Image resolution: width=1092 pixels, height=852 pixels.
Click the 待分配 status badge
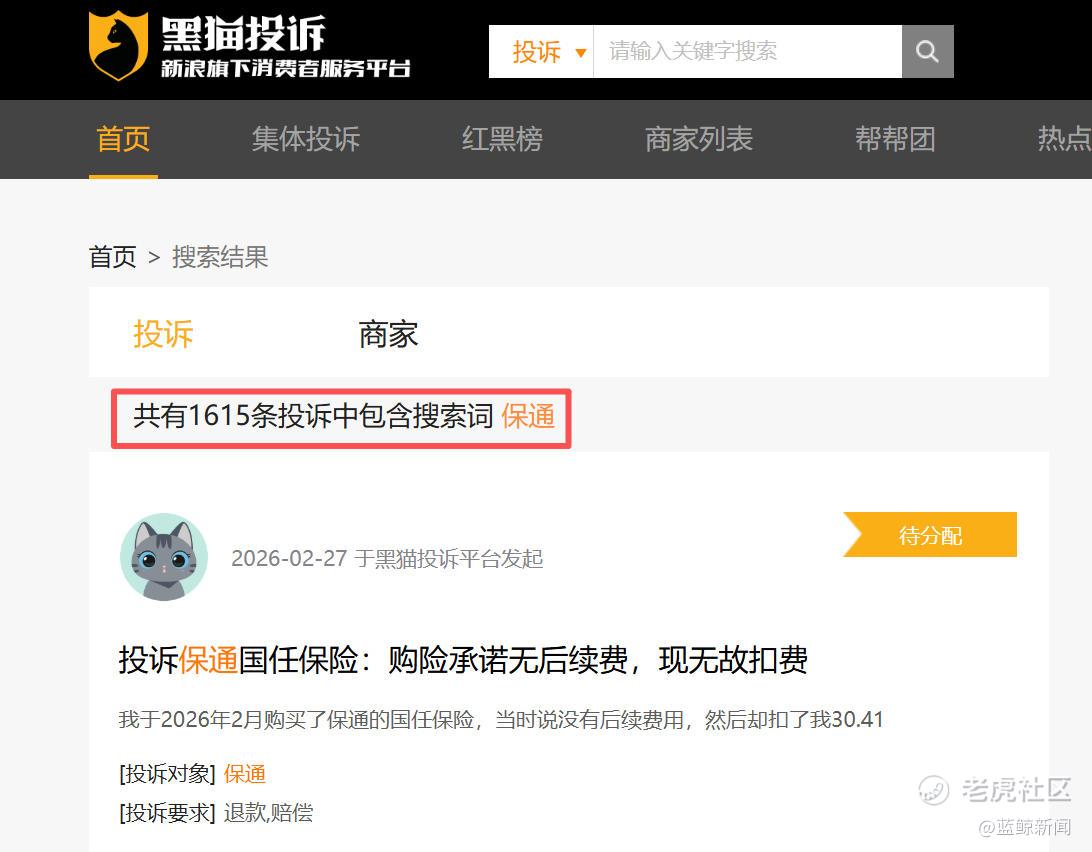point(930,534)
